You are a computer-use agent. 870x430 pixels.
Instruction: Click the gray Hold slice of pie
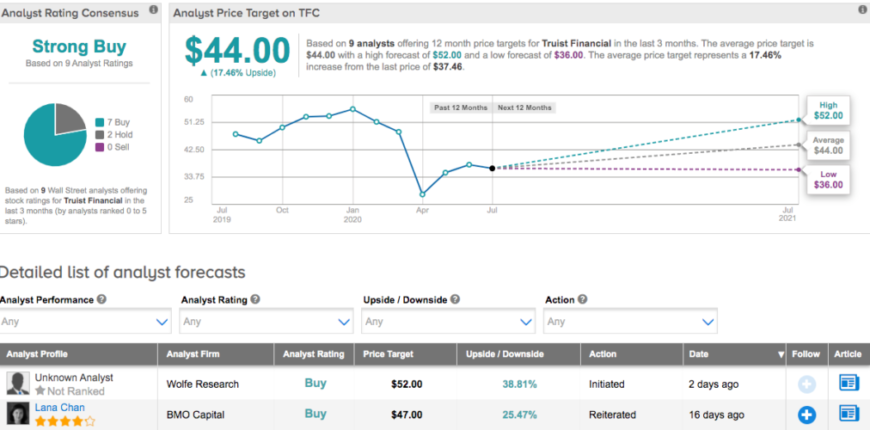69,118
